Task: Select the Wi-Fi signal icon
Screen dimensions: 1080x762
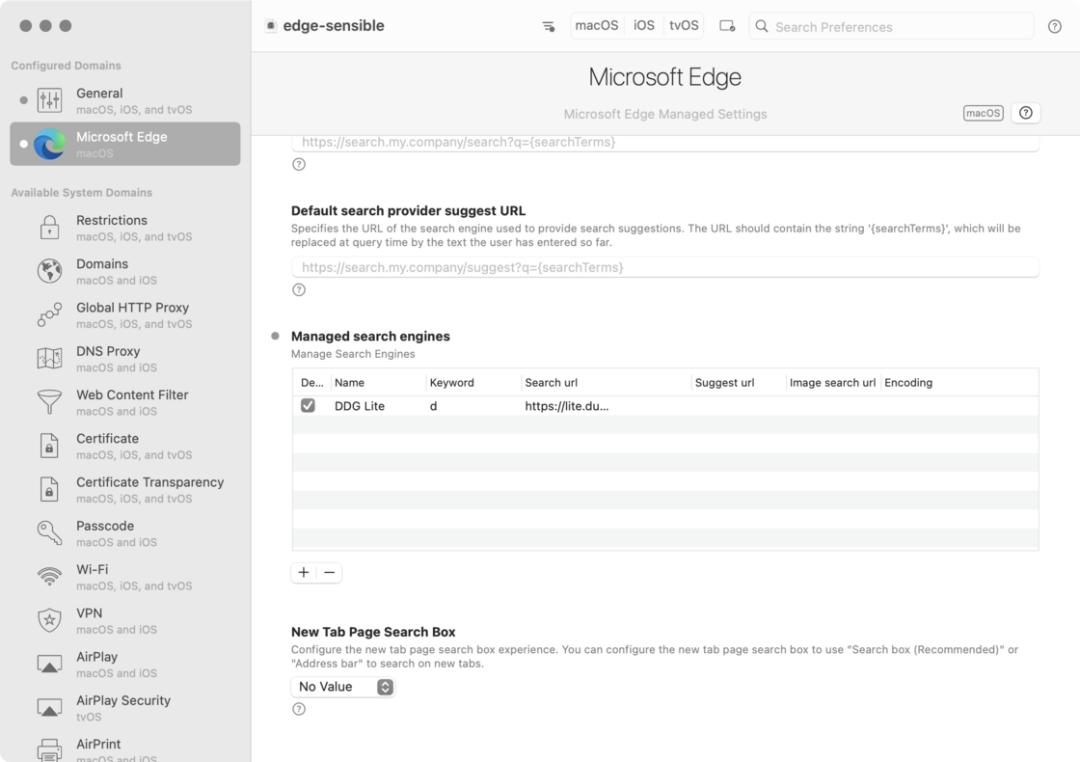Action: 50,577
